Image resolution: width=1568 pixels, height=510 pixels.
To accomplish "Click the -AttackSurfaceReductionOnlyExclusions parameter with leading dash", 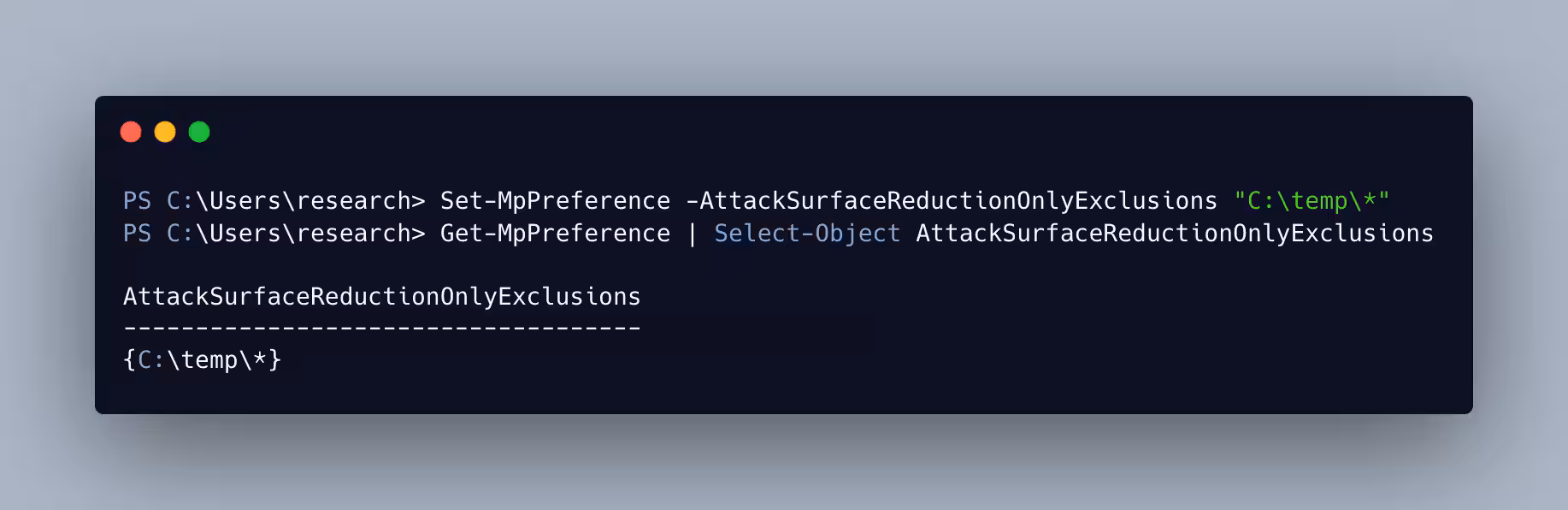I will click(x=951, y=201).
